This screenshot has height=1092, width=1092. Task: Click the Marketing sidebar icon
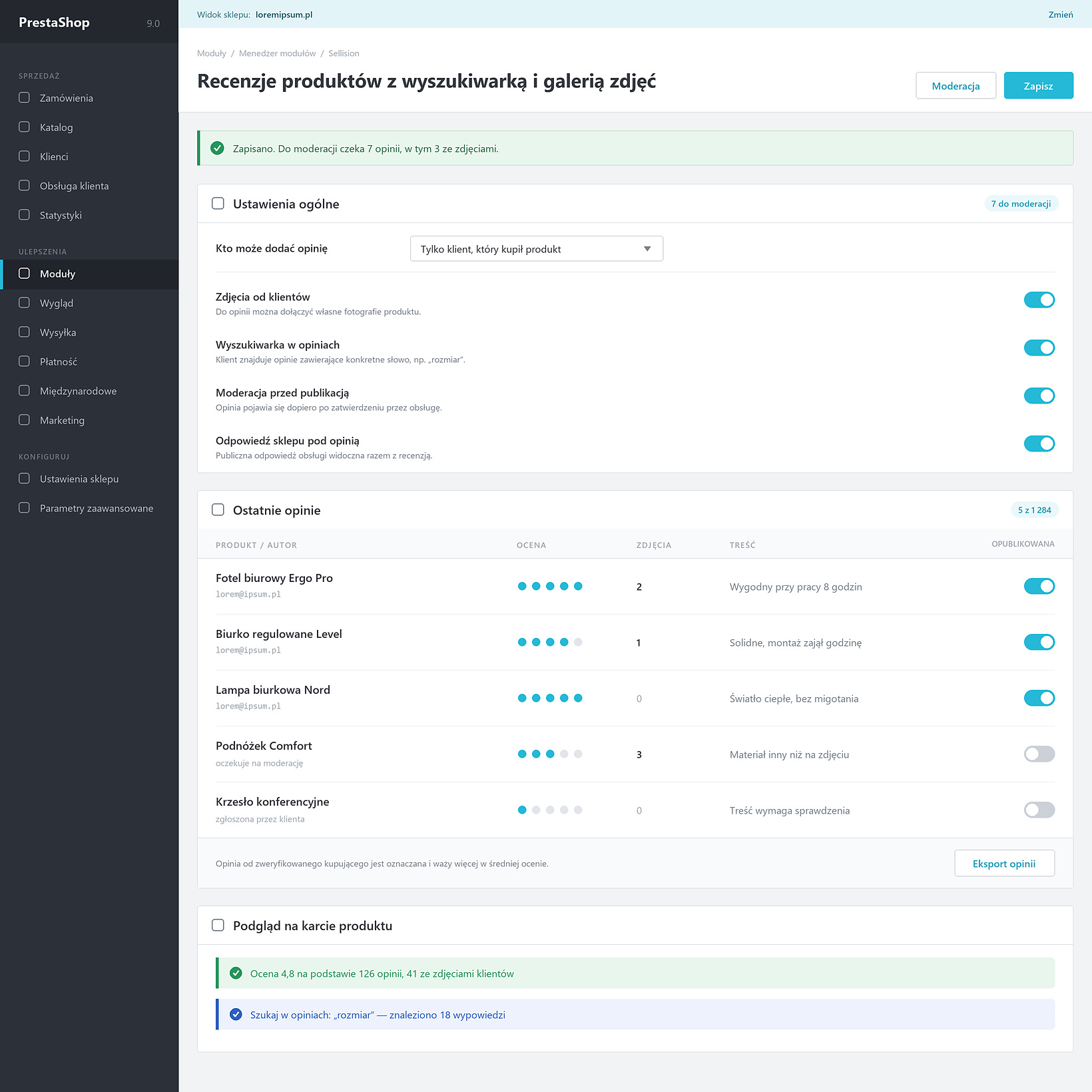click(x=24, y=420)
